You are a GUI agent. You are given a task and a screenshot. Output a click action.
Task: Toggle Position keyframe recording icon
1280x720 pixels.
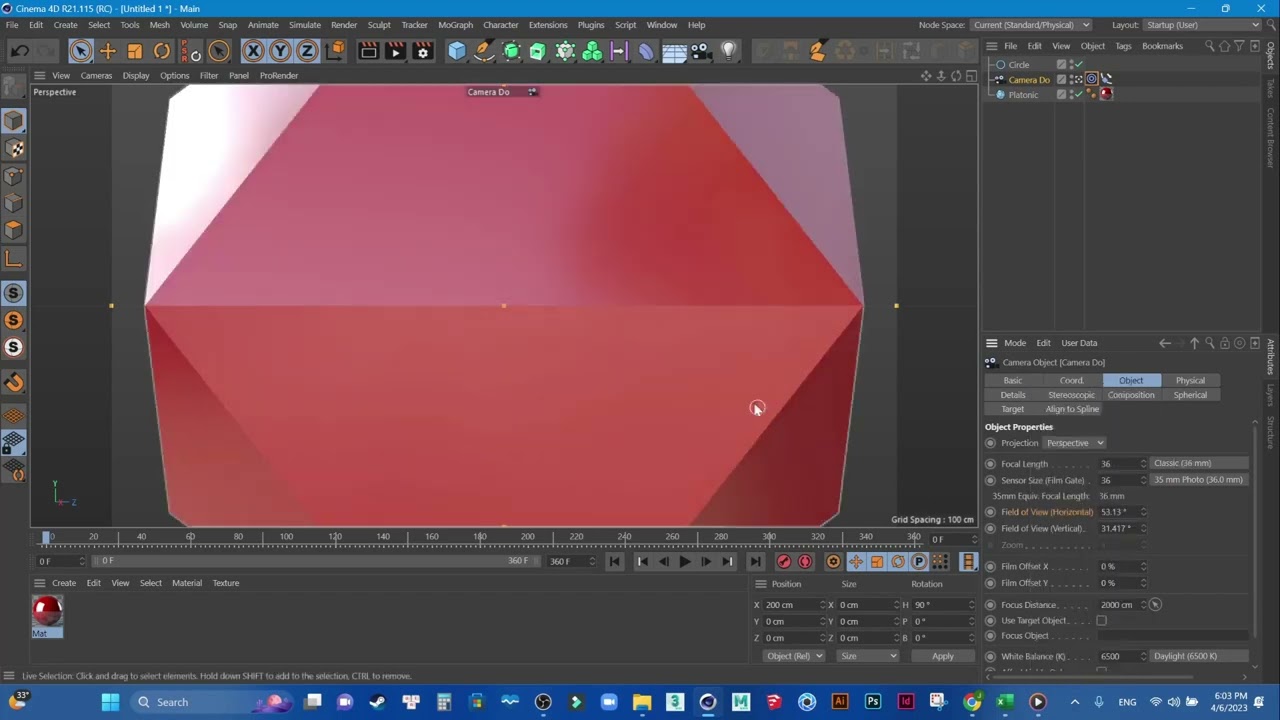856,562
